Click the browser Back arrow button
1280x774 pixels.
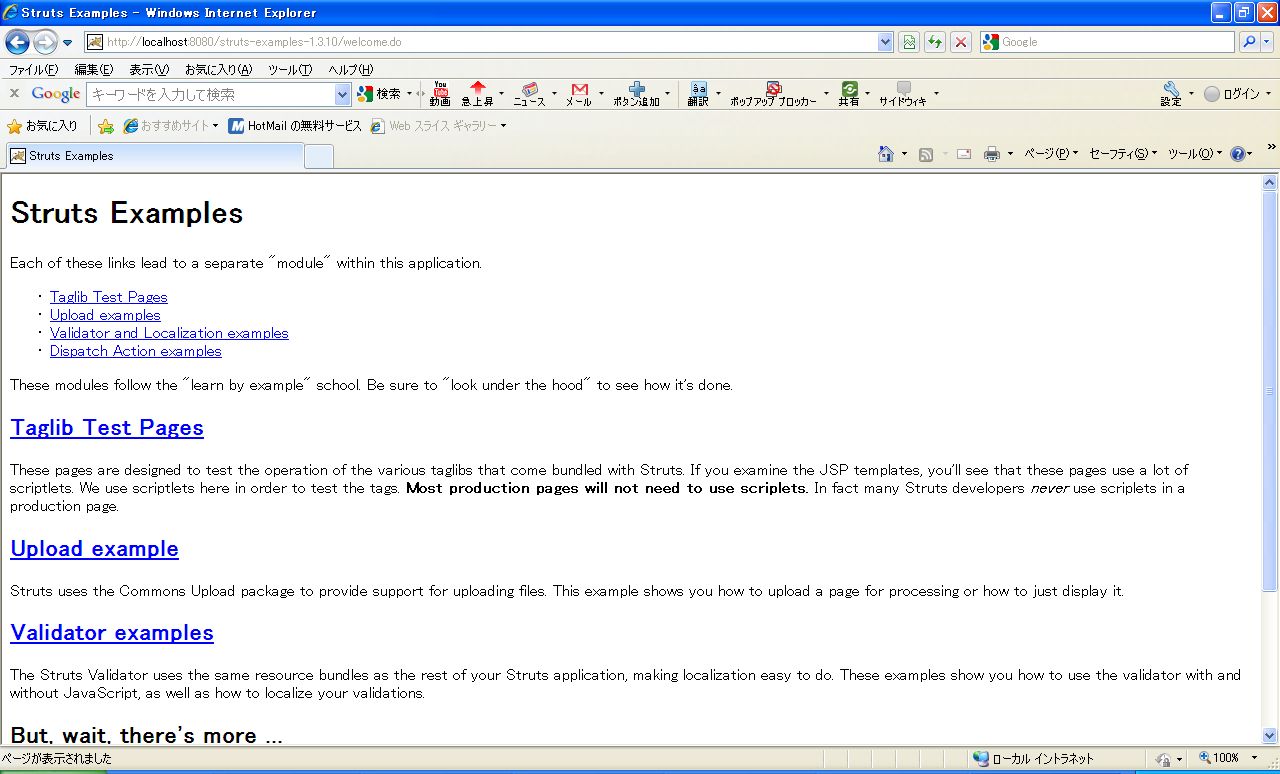(x=17, y=42)
